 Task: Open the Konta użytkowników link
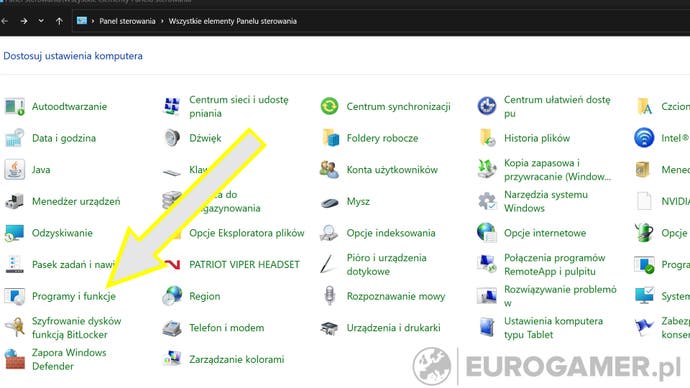coord(392,170)
